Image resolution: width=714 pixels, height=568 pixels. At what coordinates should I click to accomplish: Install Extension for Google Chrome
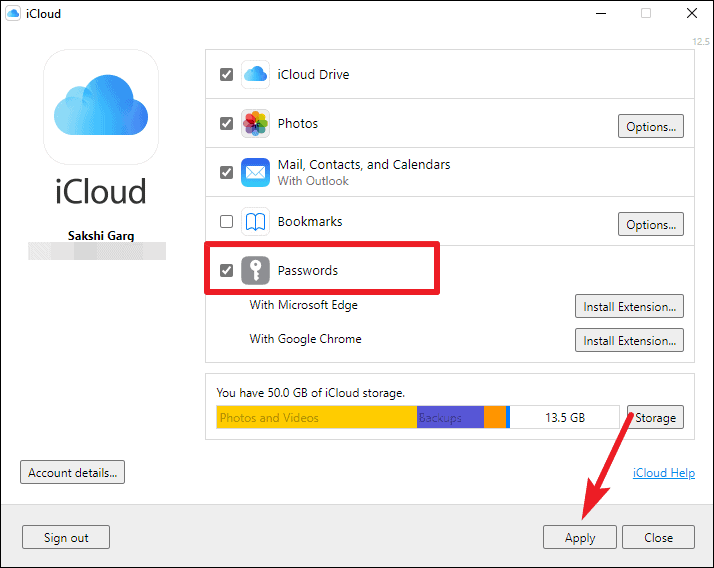(x=629, y=341)
